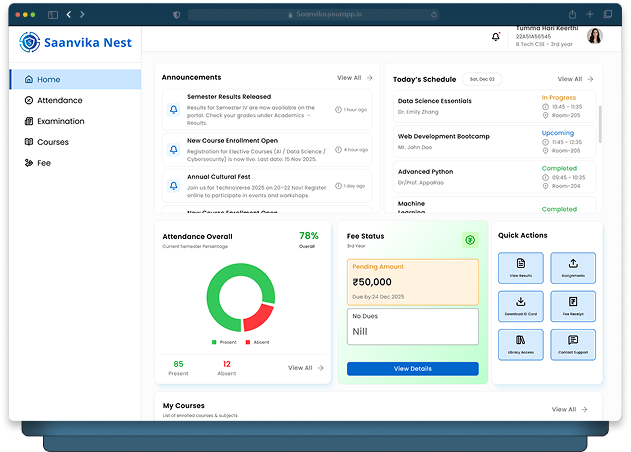Select the Sat, Dec 02 date chip
Image resolution: width=631 pixels, height=452 pixels.
pyautogui.click(x=482, y=79)
